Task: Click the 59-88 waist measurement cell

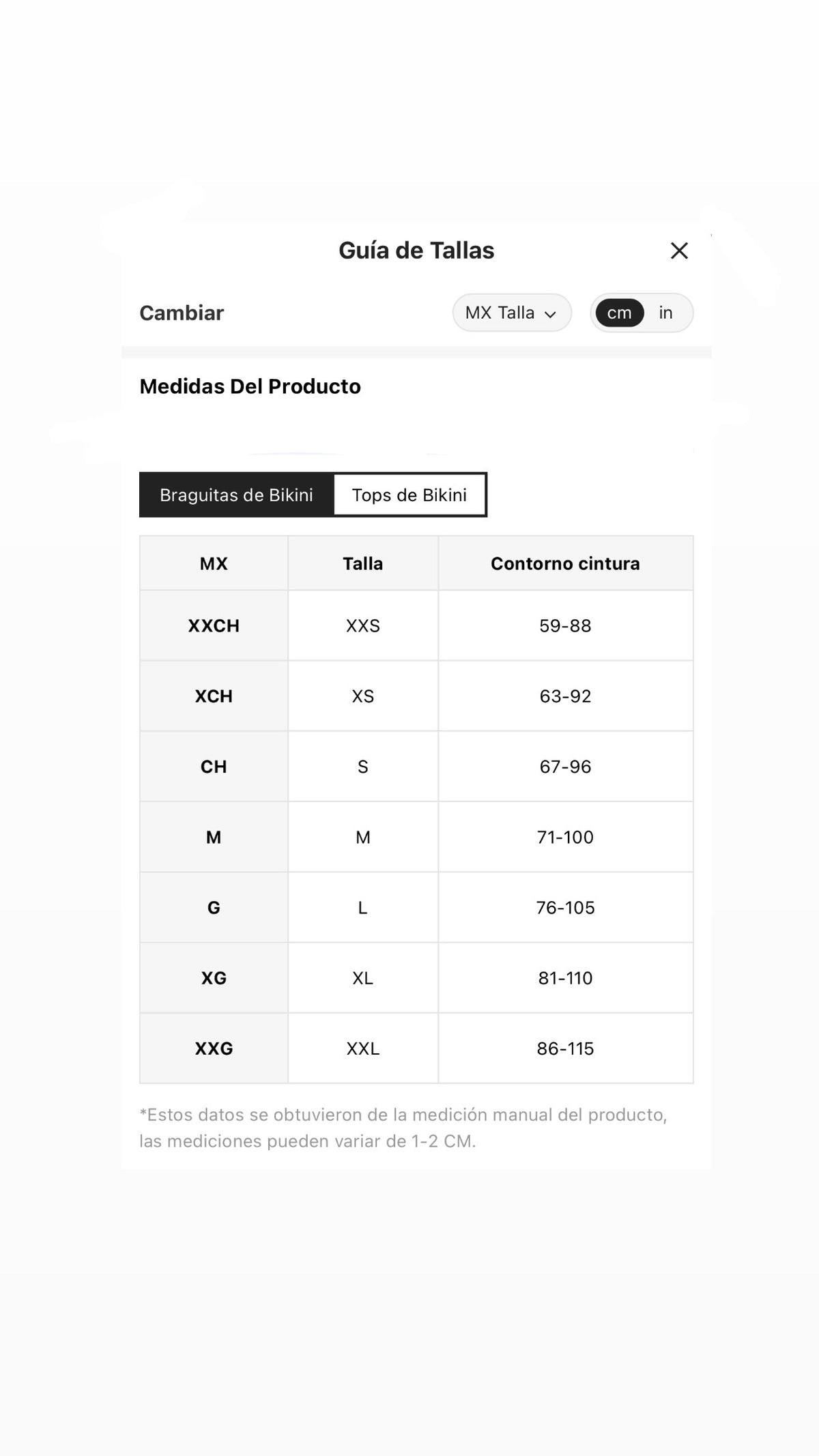Action: pos(565,626)
